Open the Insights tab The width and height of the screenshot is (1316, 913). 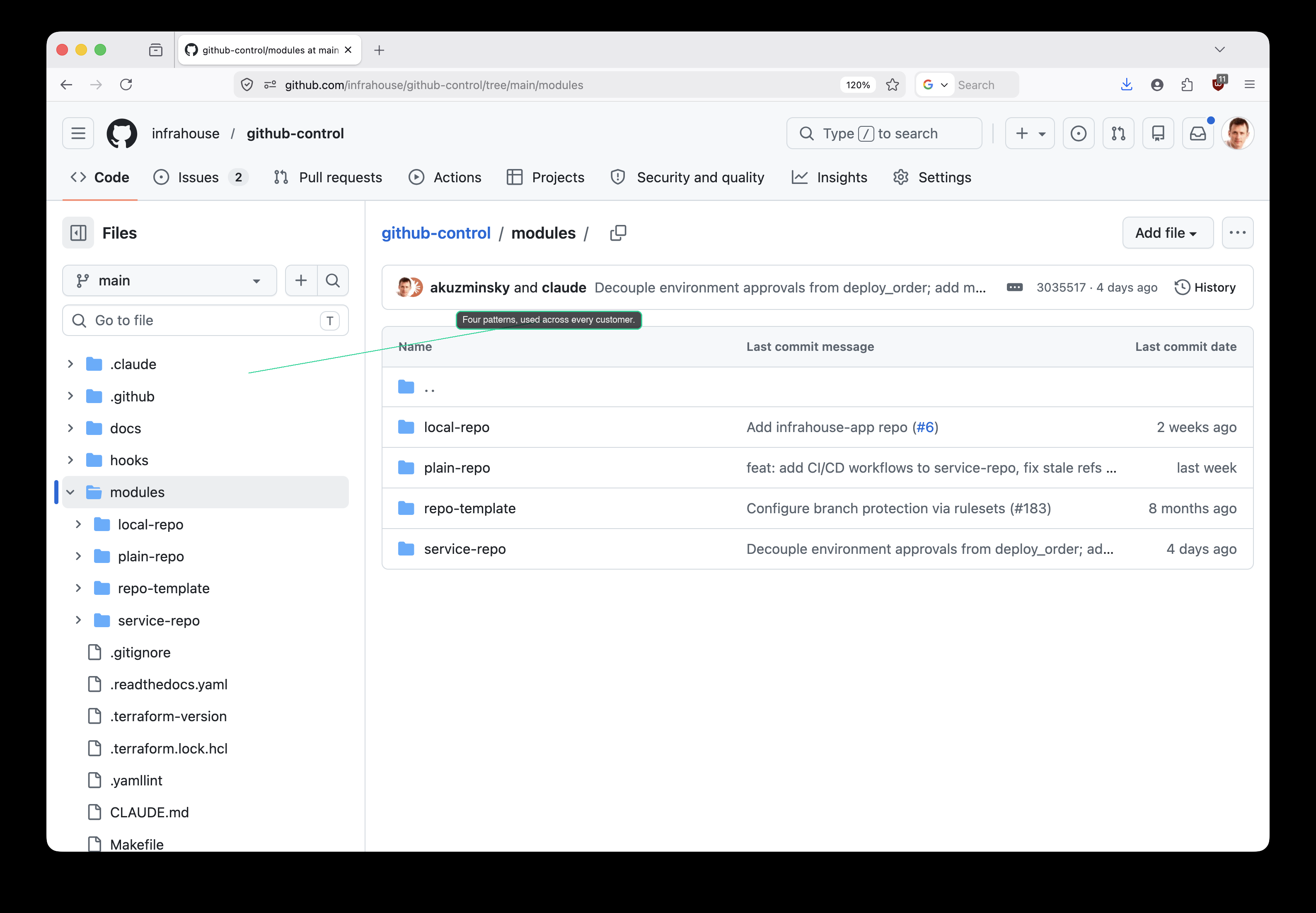pyautogui.click(x=829, y=177)
